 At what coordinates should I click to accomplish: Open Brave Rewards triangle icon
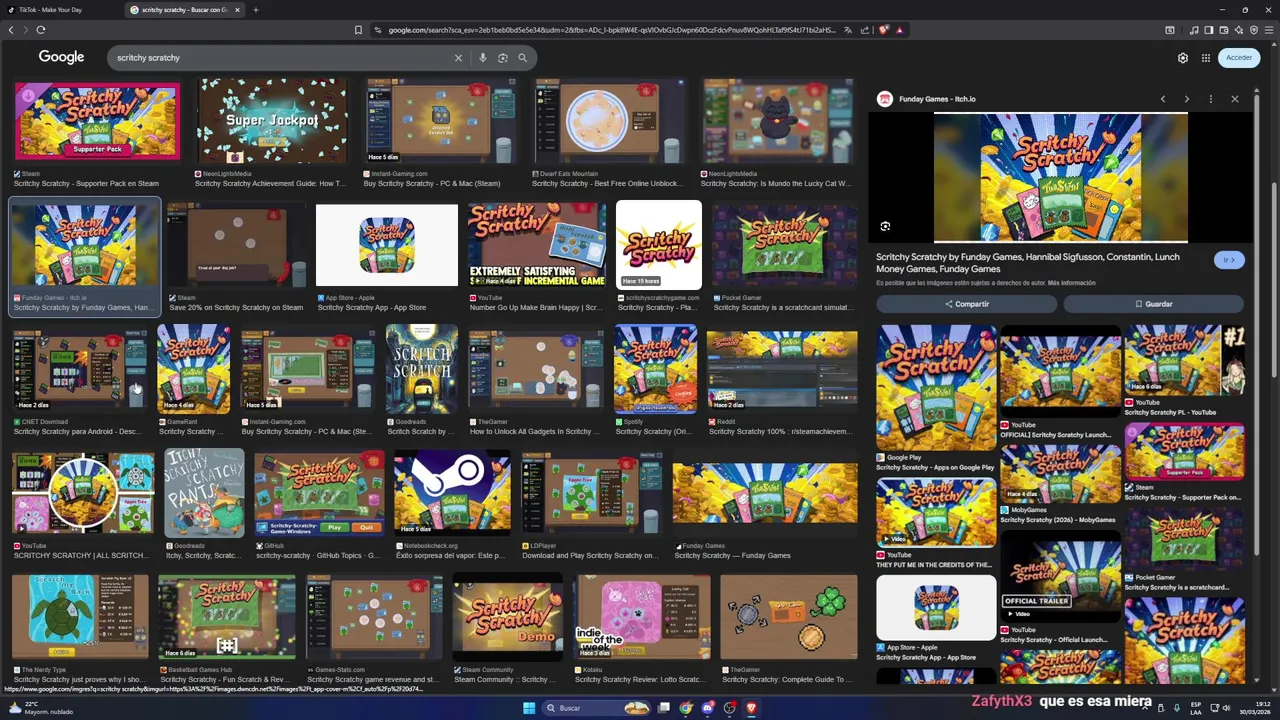point(899,30)
